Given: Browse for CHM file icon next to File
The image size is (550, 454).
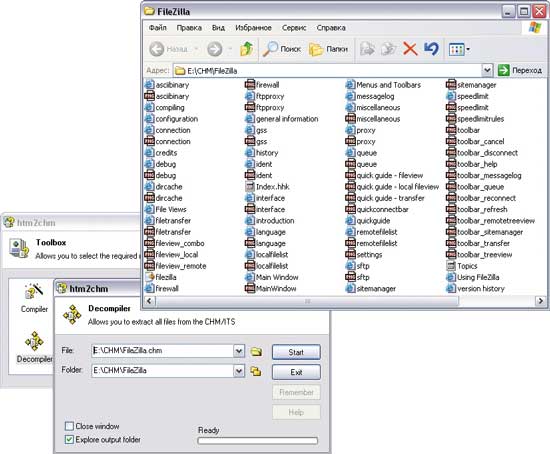Looking at the screenshot, I should coord(256,351).
